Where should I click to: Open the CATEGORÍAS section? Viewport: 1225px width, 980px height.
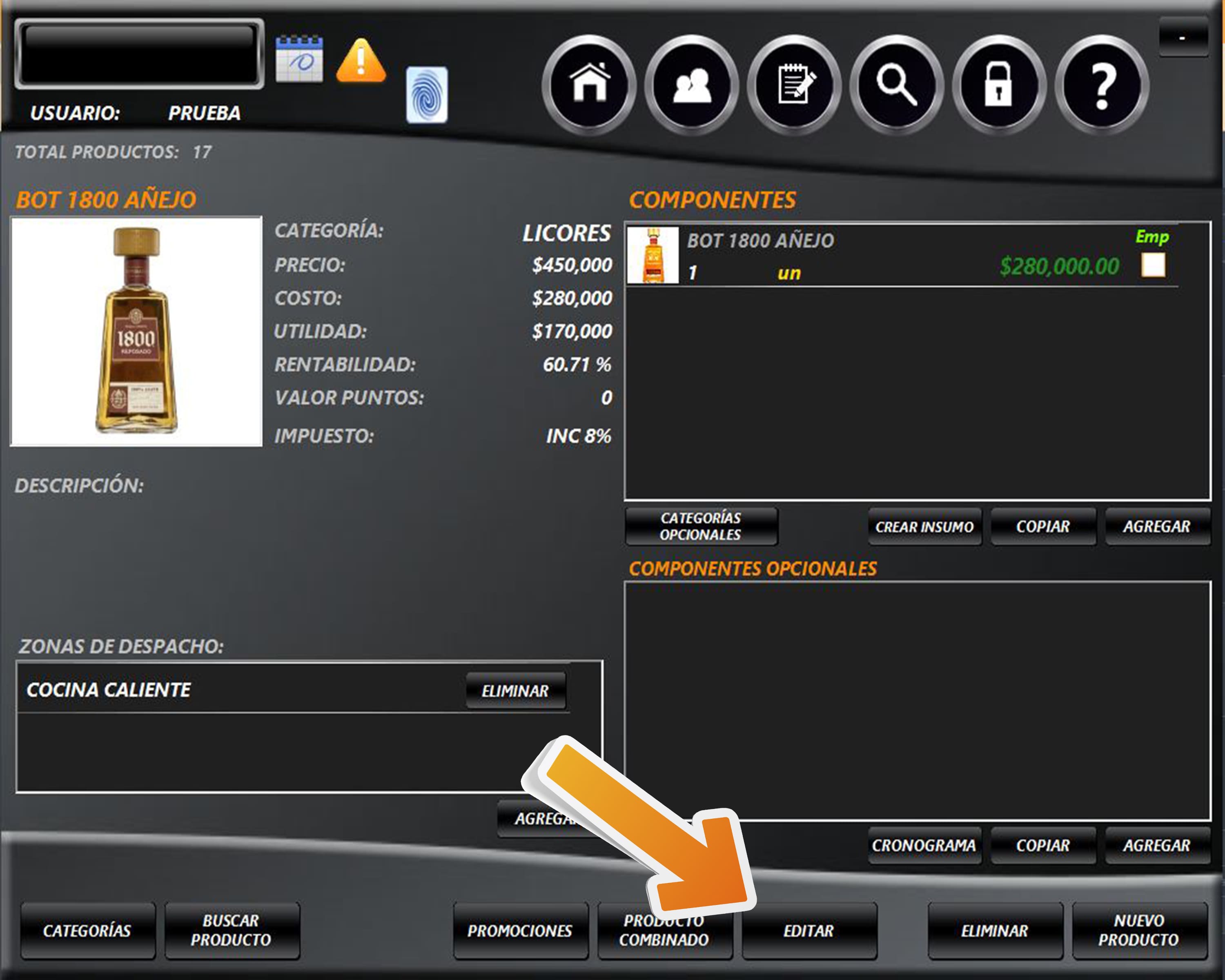[87, 931]
